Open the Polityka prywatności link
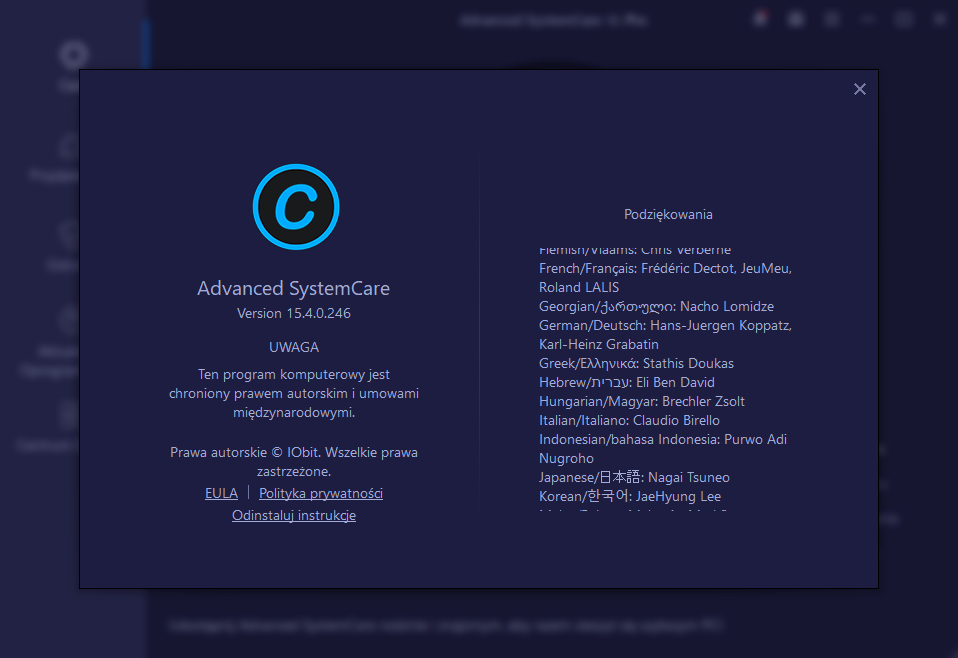958x658 pixels. [321, 493]
